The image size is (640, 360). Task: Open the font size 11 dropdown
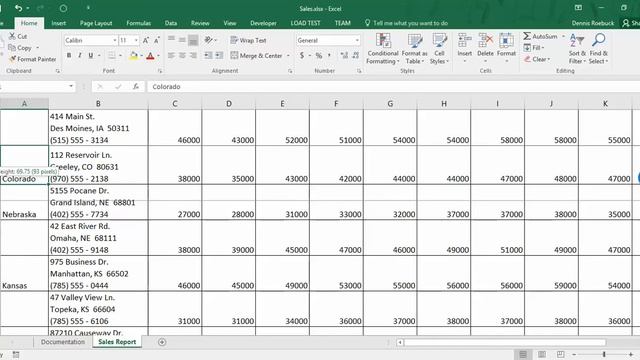pos(136,40)
